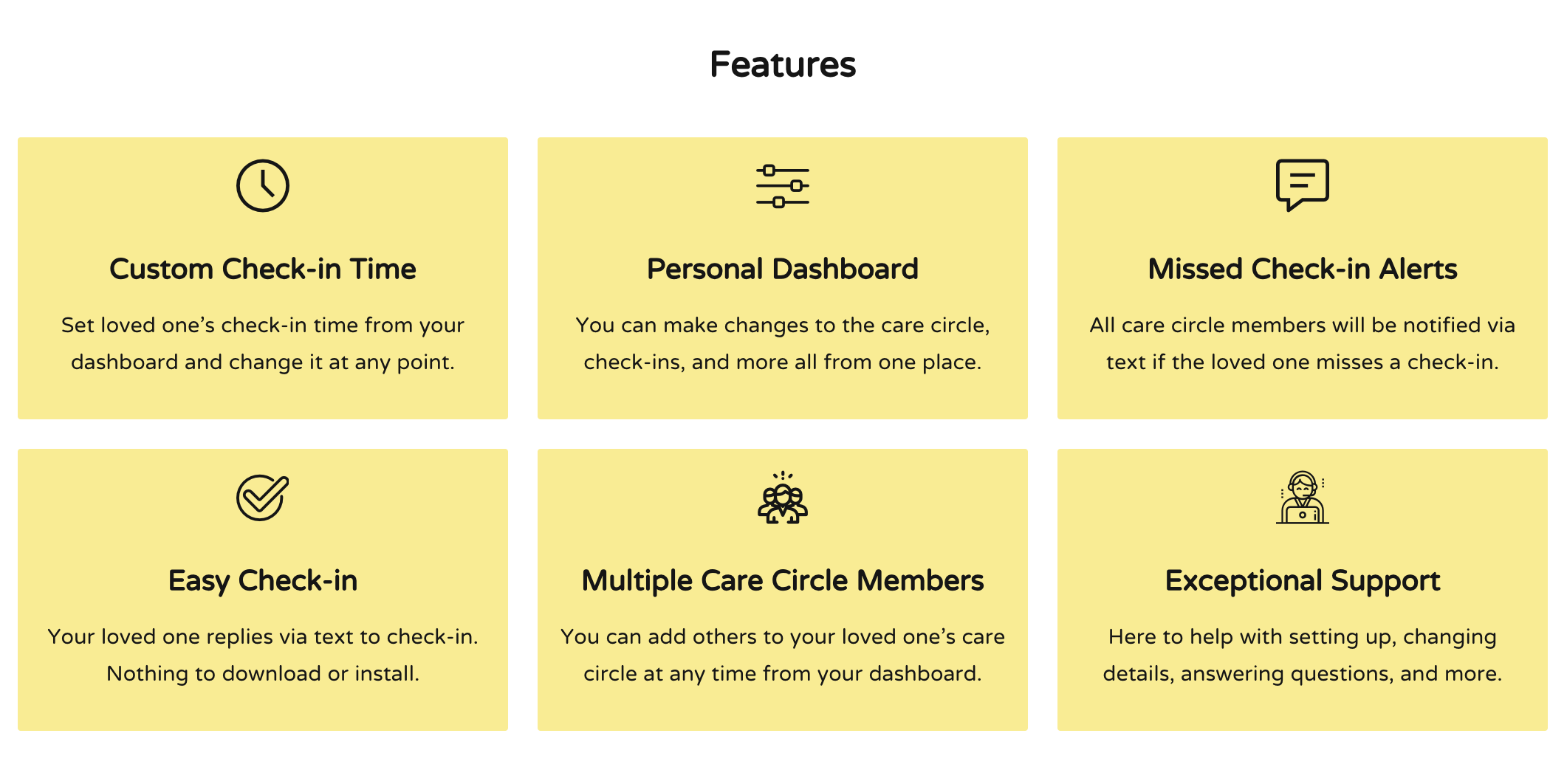Click the "Here to help with setting up" text
Viewport: 1567px width, 784px height.
pyautogui.click(x=1302, y=636)
